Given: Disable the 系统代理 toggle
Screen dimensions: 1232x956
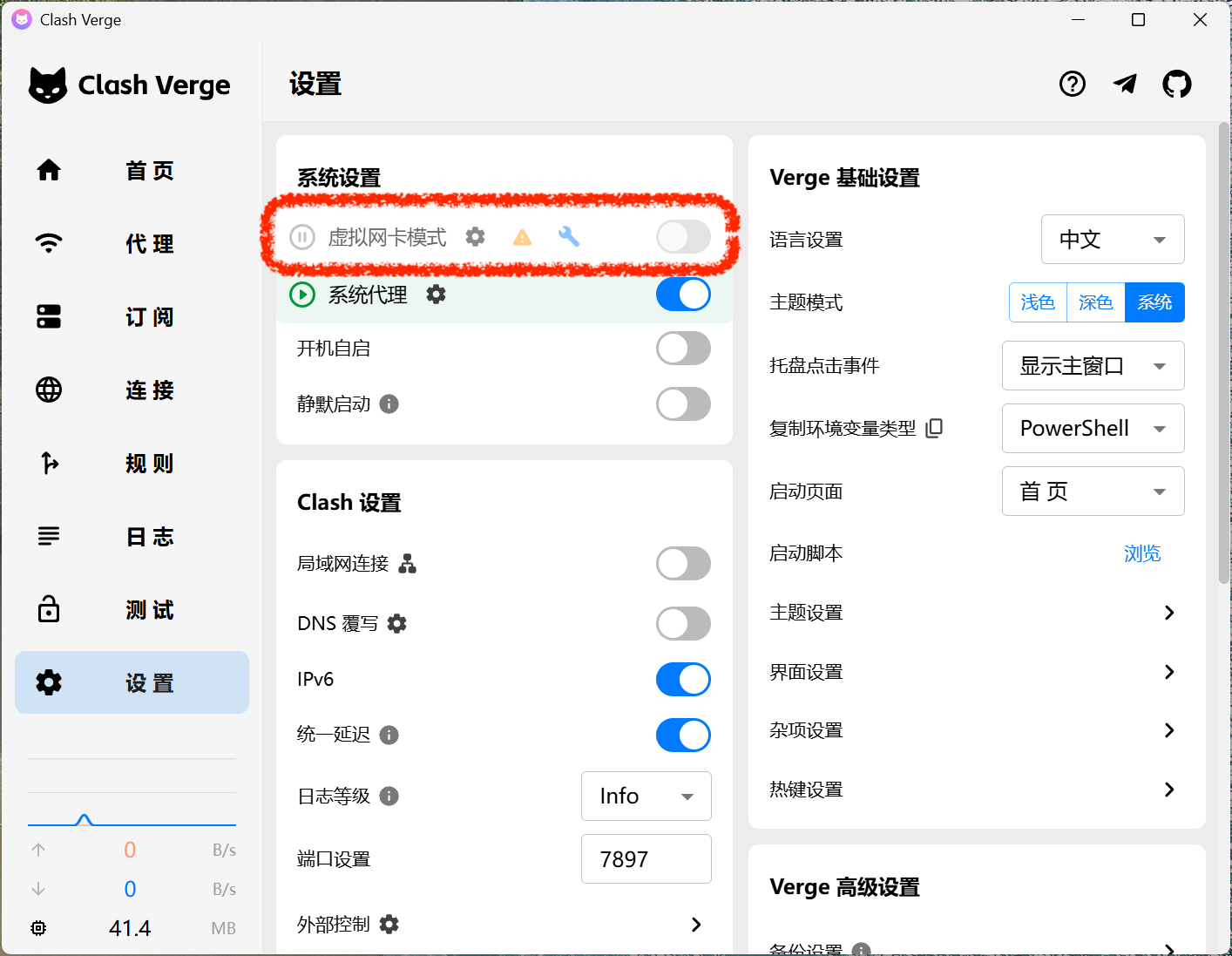Looking at the screenshot, I should (x=682, y=294).
